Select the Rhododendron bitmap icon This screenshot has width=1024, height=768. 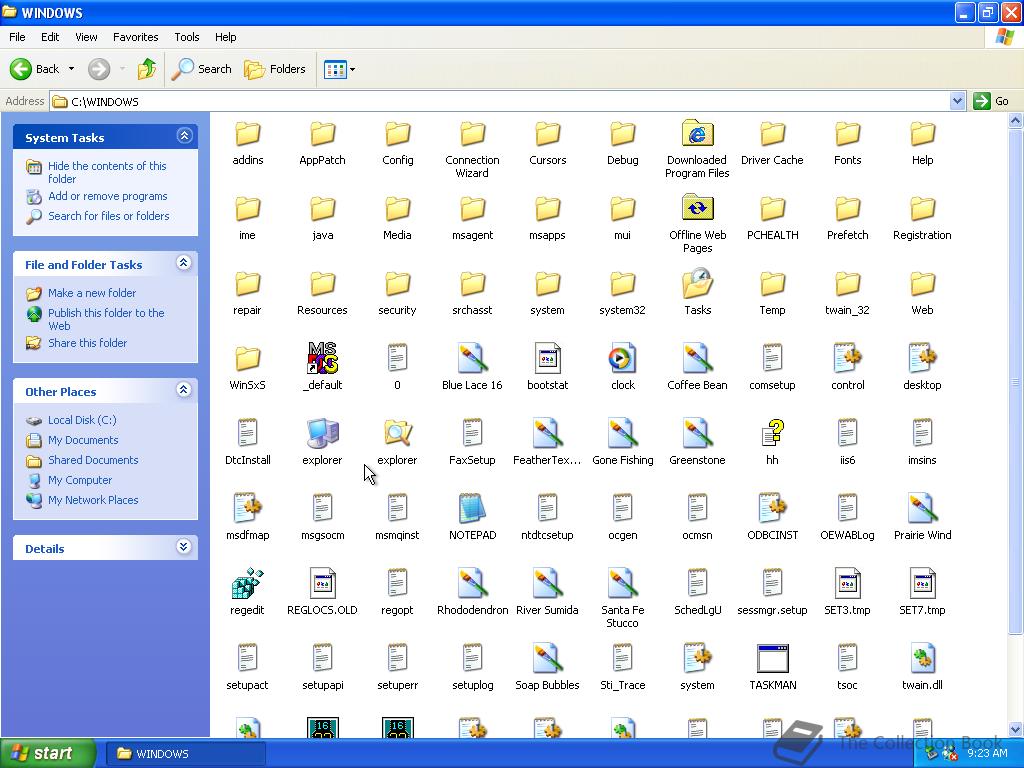click(x=472, y=583)
